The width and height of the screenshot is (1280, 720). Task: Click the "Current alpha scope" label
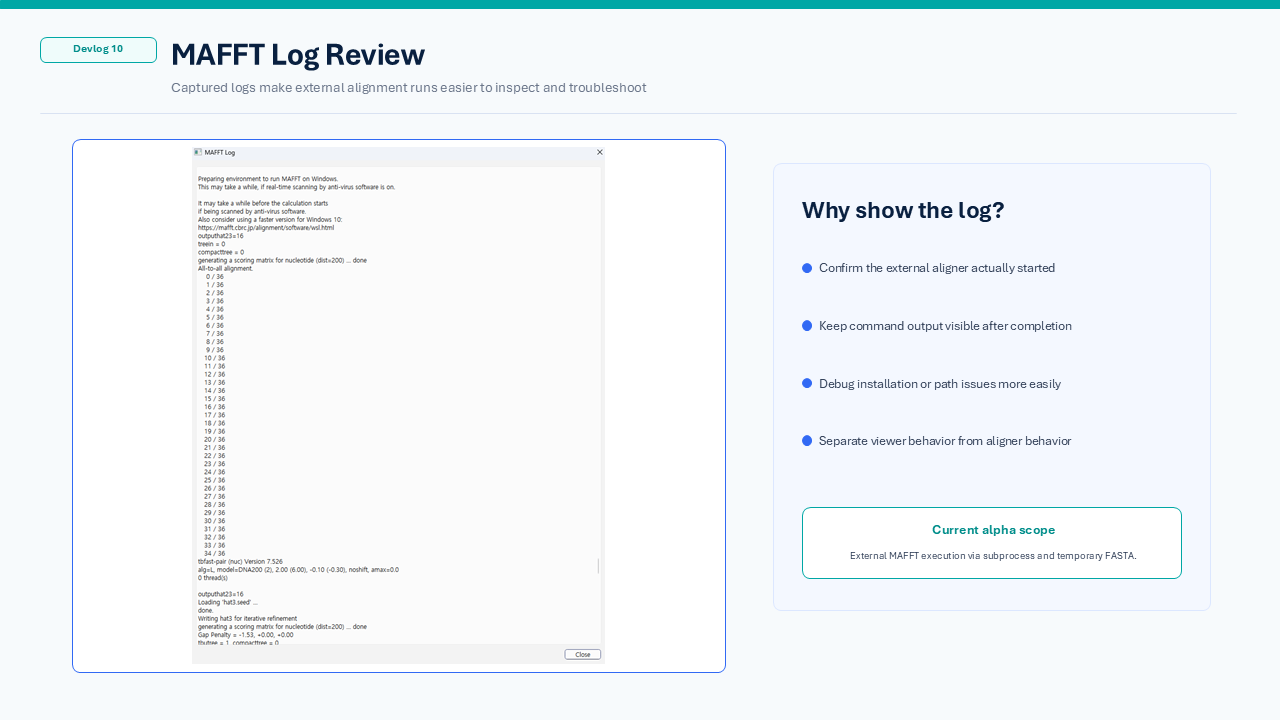[x=993, y=530]
